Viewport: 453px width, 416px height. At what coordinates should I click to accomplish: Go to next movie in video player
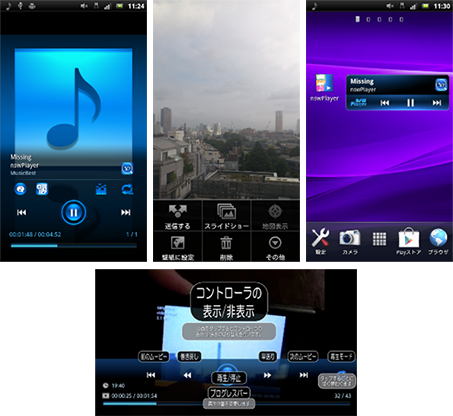coord(303,375)
